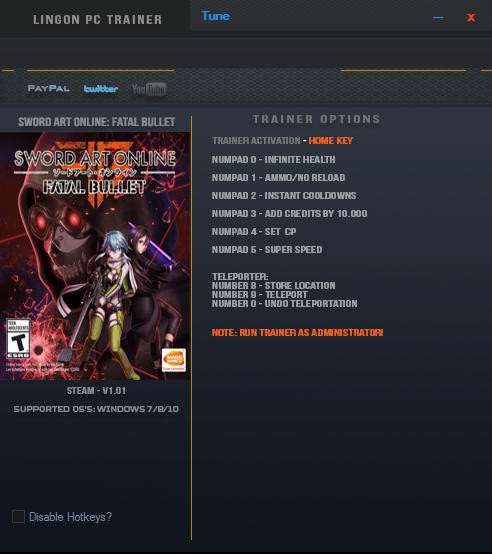Click Numpad 5 - Super Speed line
The height and width of the screenshot is (554, 492).
point(267,250)
